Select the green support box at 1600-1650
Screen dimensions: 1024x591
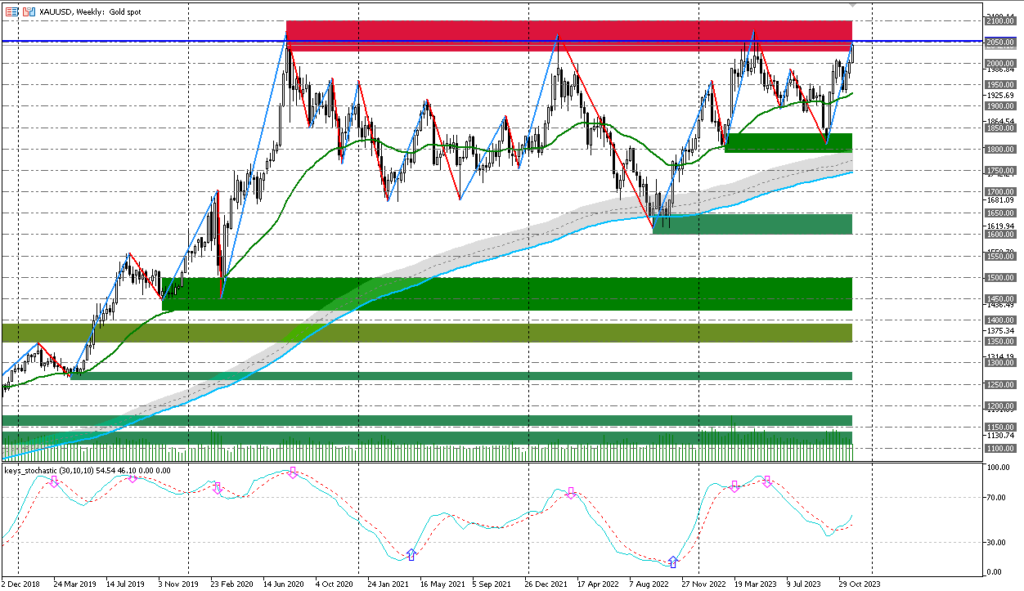(x=751, y=223)
